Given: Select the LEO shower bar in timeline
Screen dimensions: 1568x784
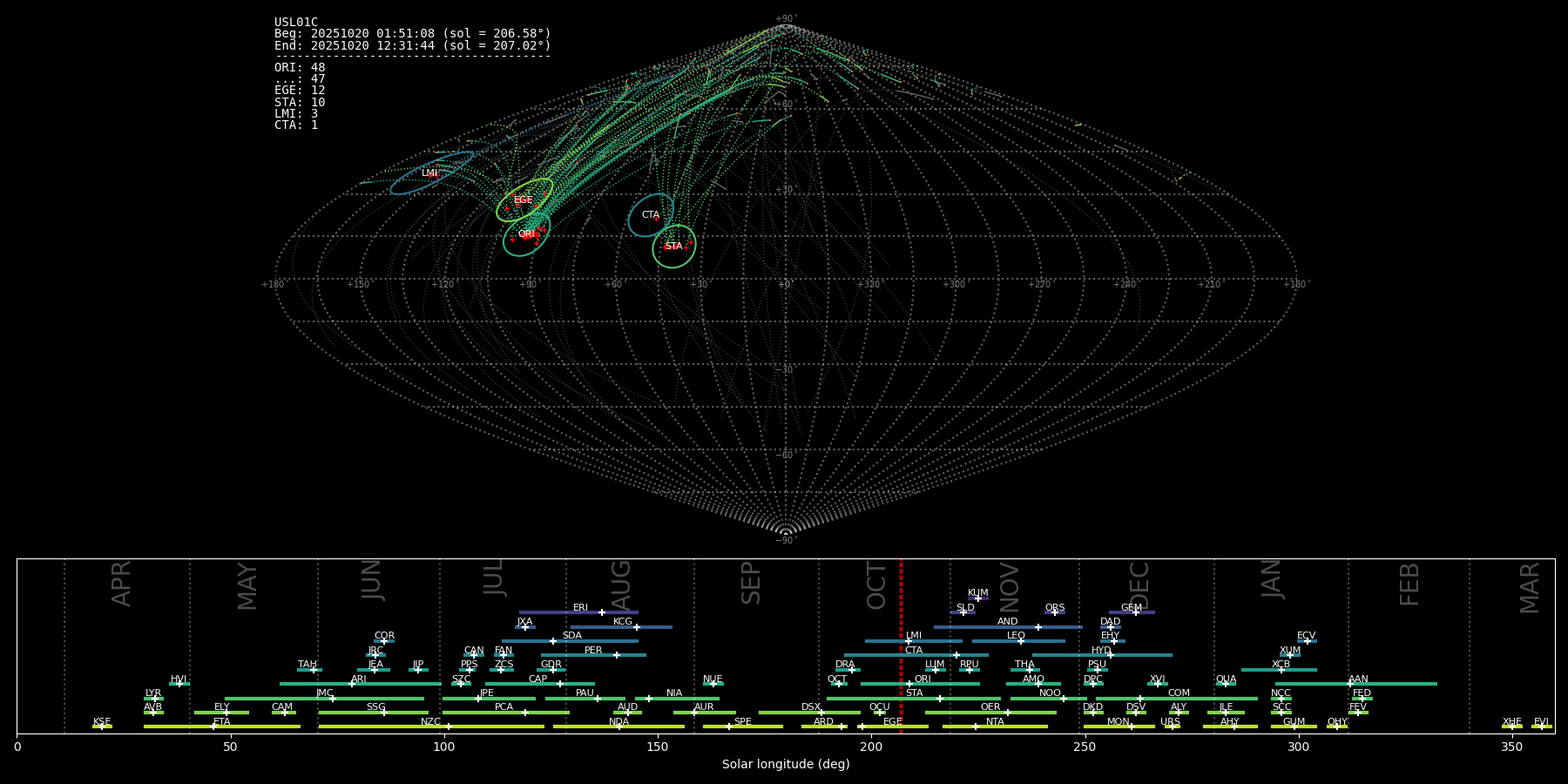Looking at the screenshot, I should 1017,641.
